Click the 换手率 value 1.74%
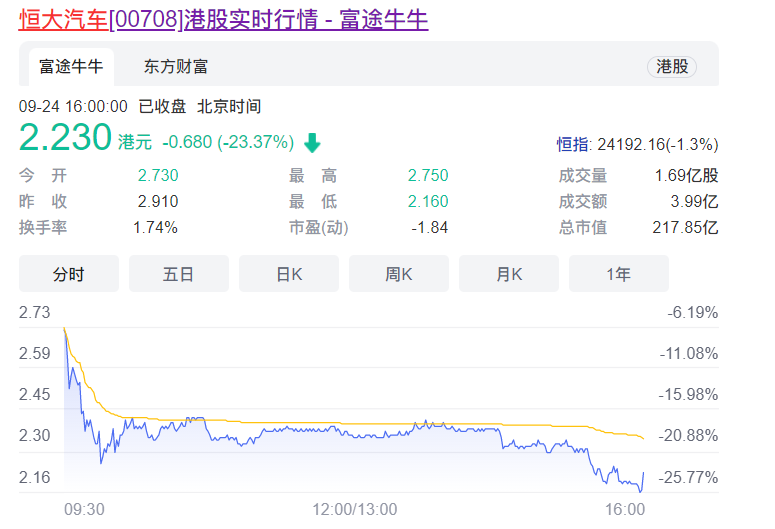This screenshot has width=775, height=529. tap(155, 227)
